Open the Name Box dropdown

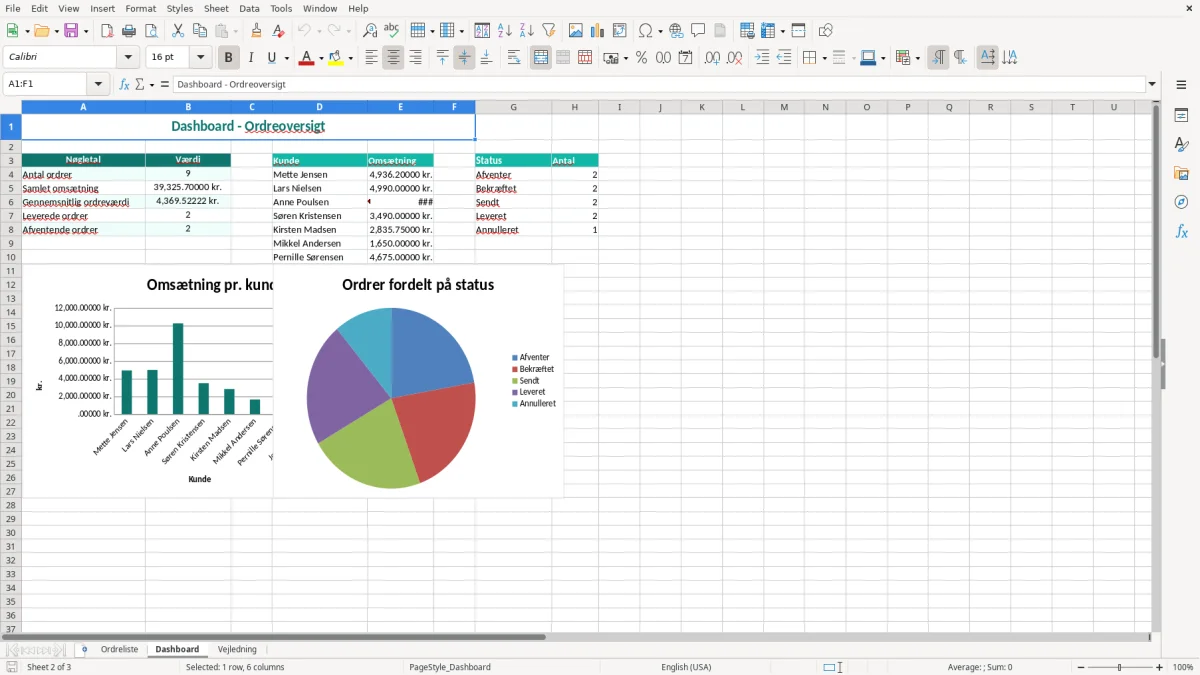[98, 84]
